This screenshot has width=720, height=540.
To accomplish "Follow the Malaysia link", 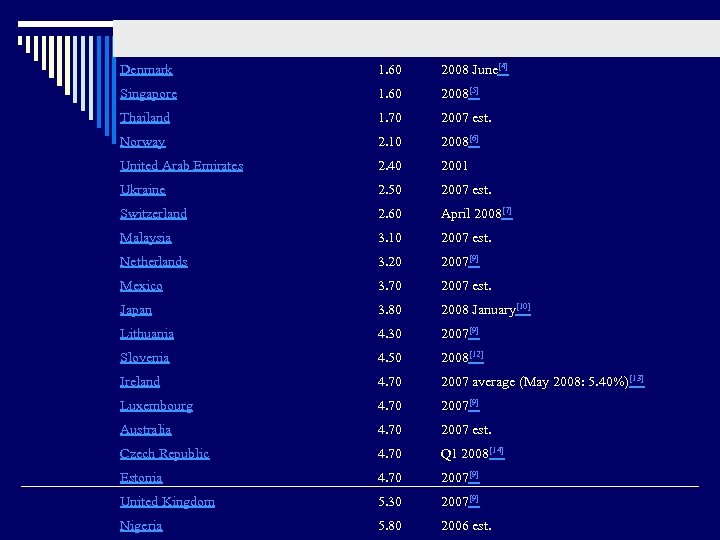I will 146,238.
